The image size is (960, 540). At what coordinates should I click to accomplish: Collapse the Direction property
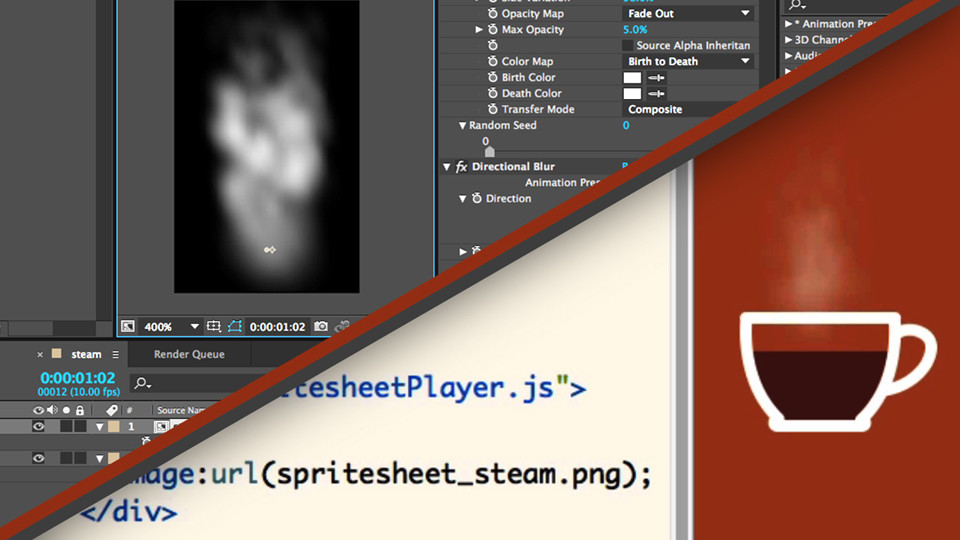[462, 198]
